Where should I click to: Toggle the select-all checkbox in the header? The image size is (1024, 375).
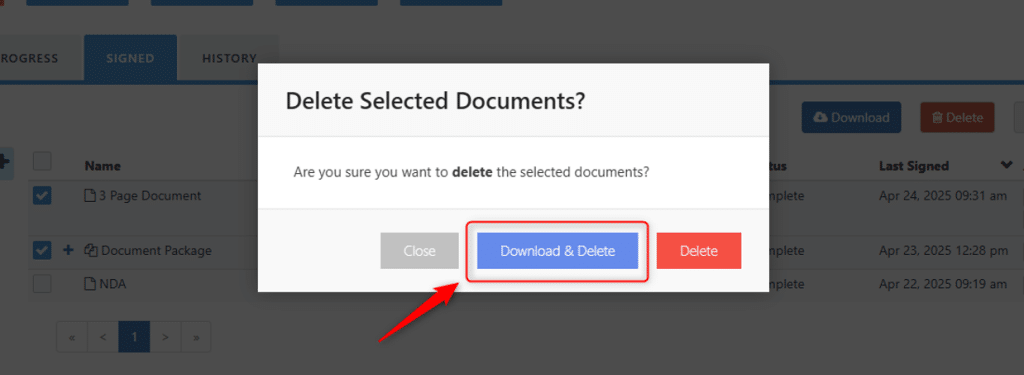(42, 161)
